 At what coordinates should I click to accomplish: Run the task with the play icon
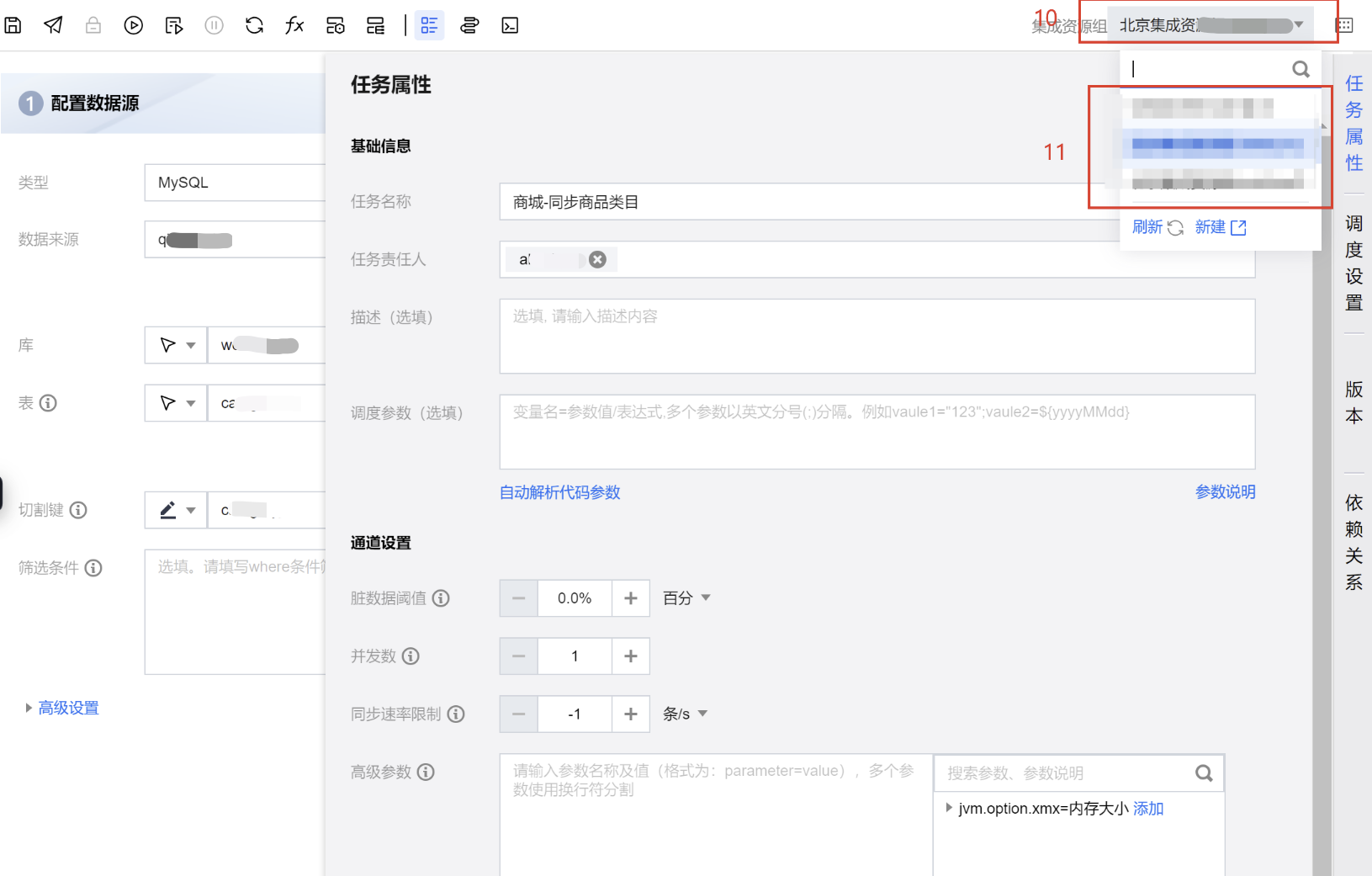click(x=133, y=25)
